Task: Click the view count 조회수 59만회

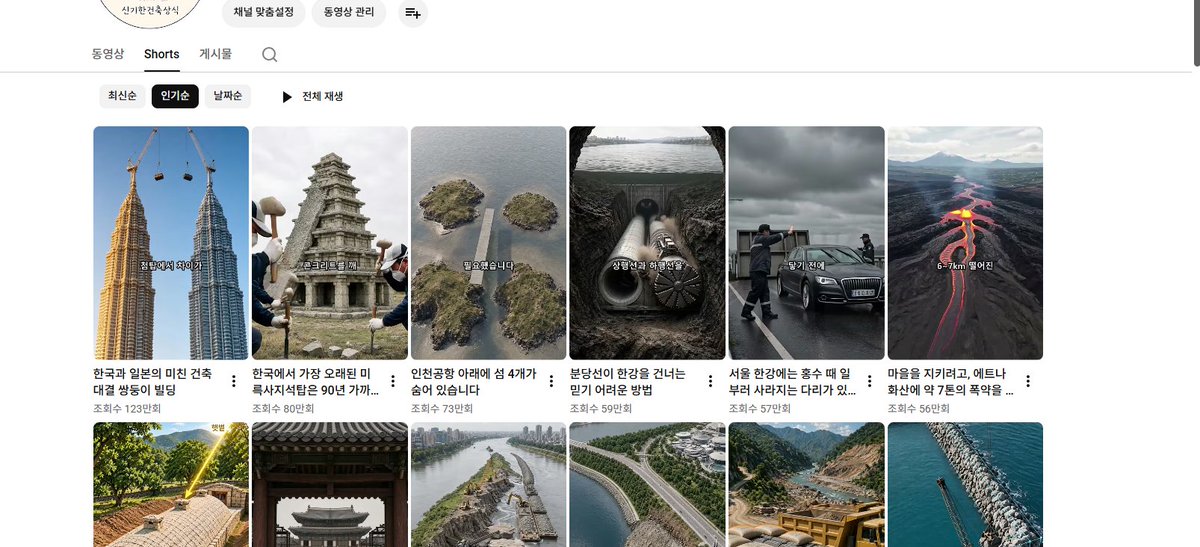Action: pyautogui.click(x=600, y=409)
